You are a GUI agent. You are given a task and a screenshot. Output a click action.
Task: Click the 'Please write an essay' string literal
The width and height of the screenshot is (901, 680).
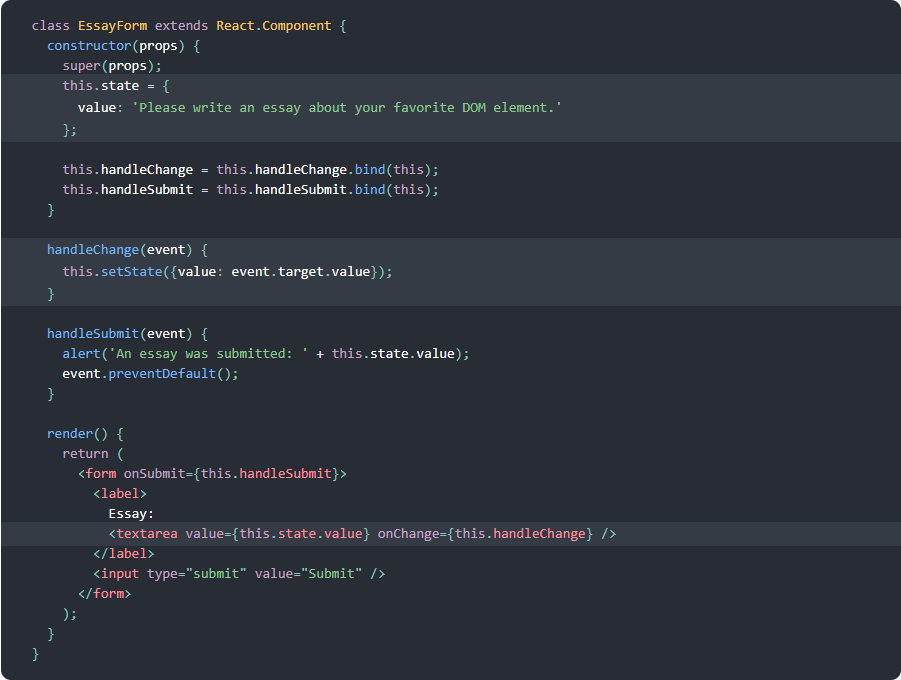pos(347,107)
